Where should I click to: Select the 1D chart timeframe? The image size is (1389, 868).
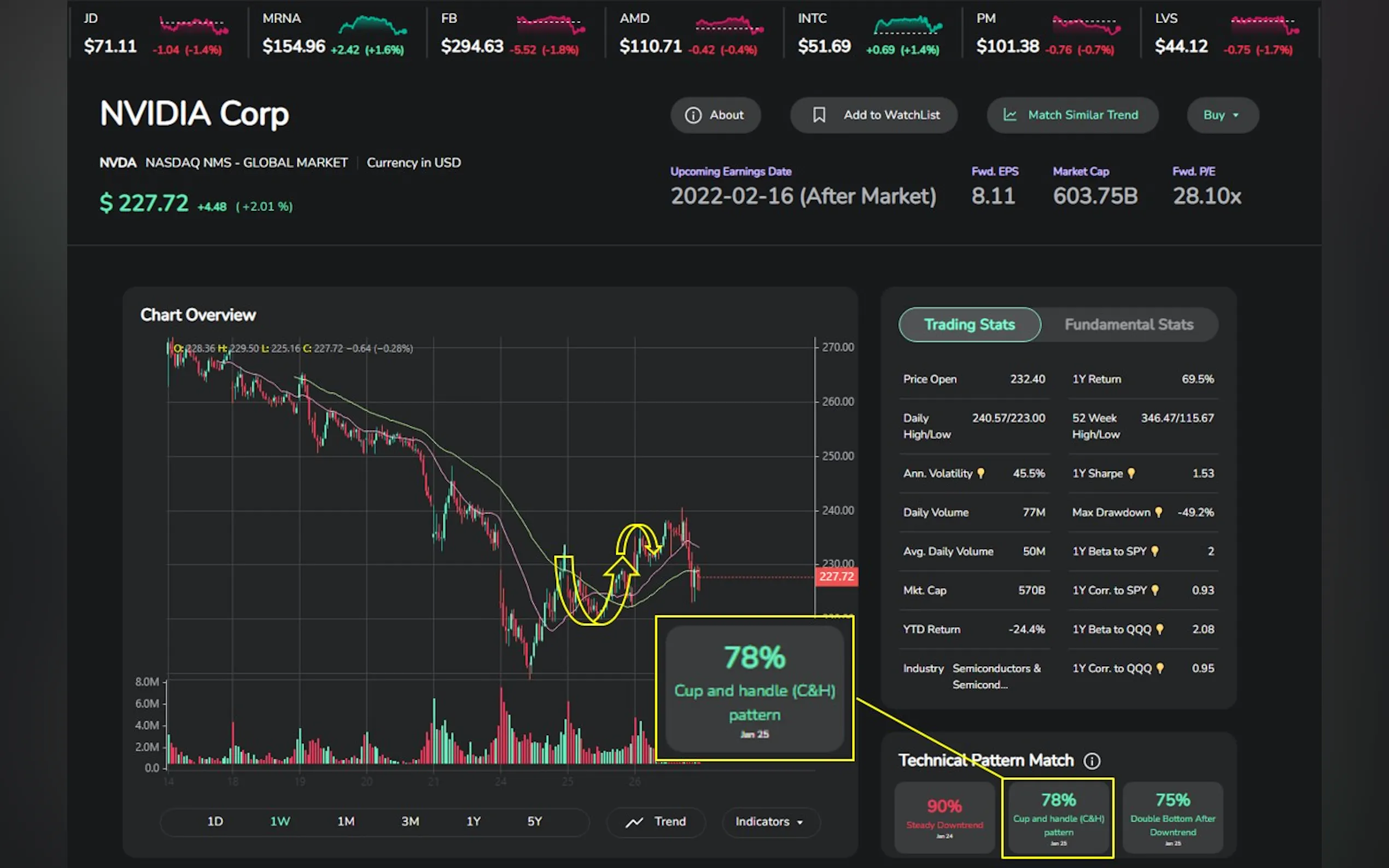[215, 822]
